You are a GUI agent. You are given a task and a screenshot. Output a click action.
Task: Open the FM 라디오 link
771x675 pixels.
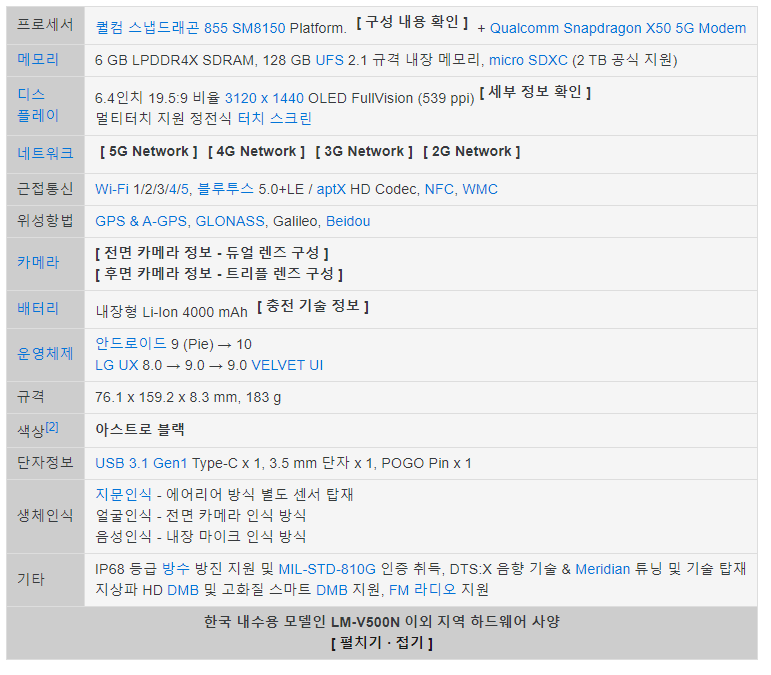423,589
